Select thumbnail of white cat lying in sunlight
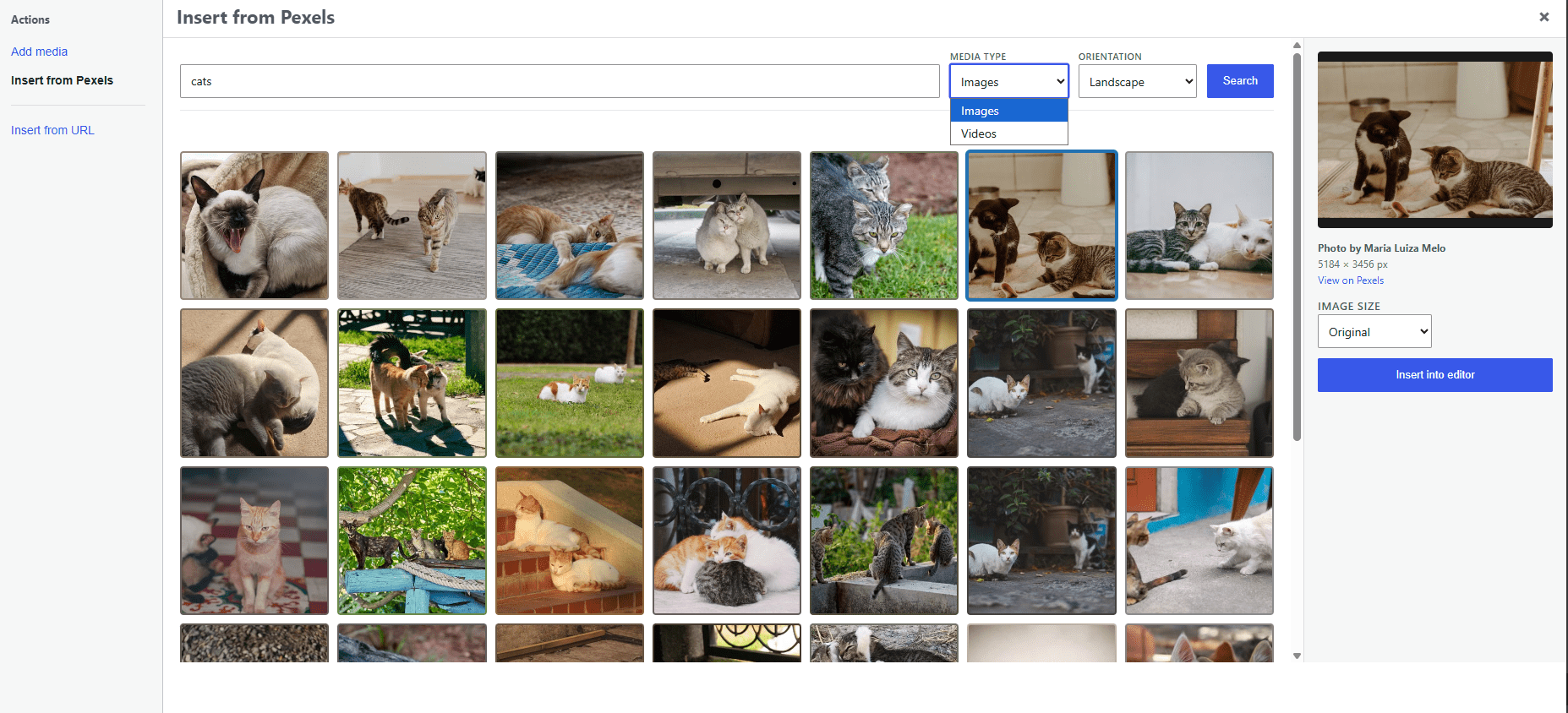 pyautogui.click(x=727, y=383)
